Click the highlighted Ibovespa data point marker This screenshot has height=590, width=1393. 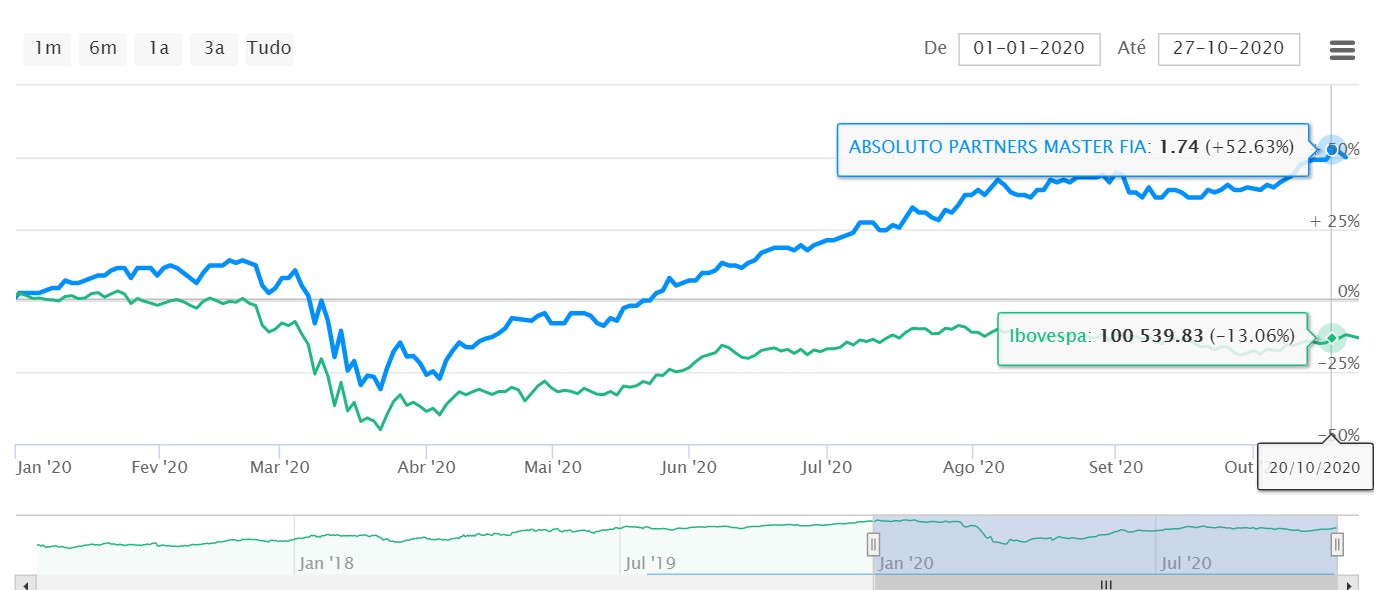(1331, 338)
